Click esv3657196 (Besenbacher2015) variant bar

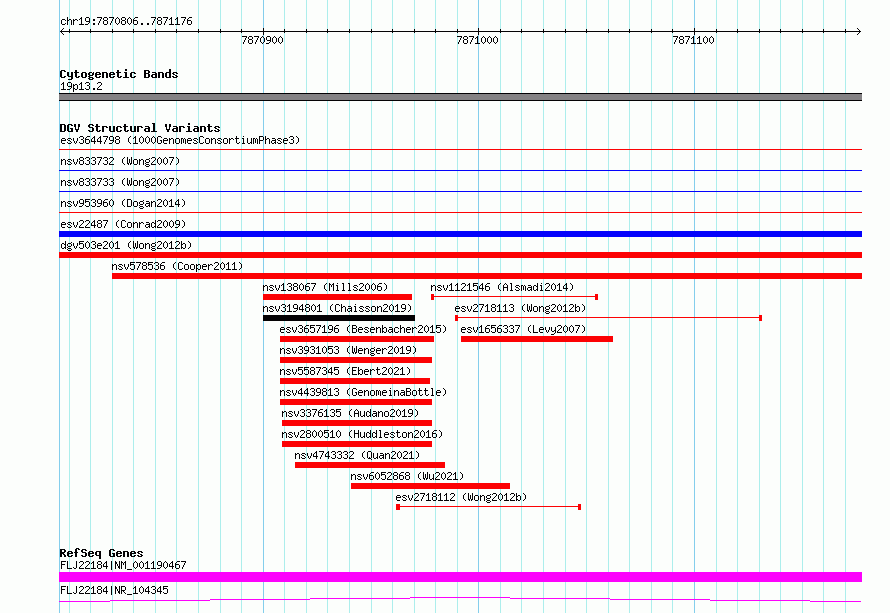[x=357, y=339]
